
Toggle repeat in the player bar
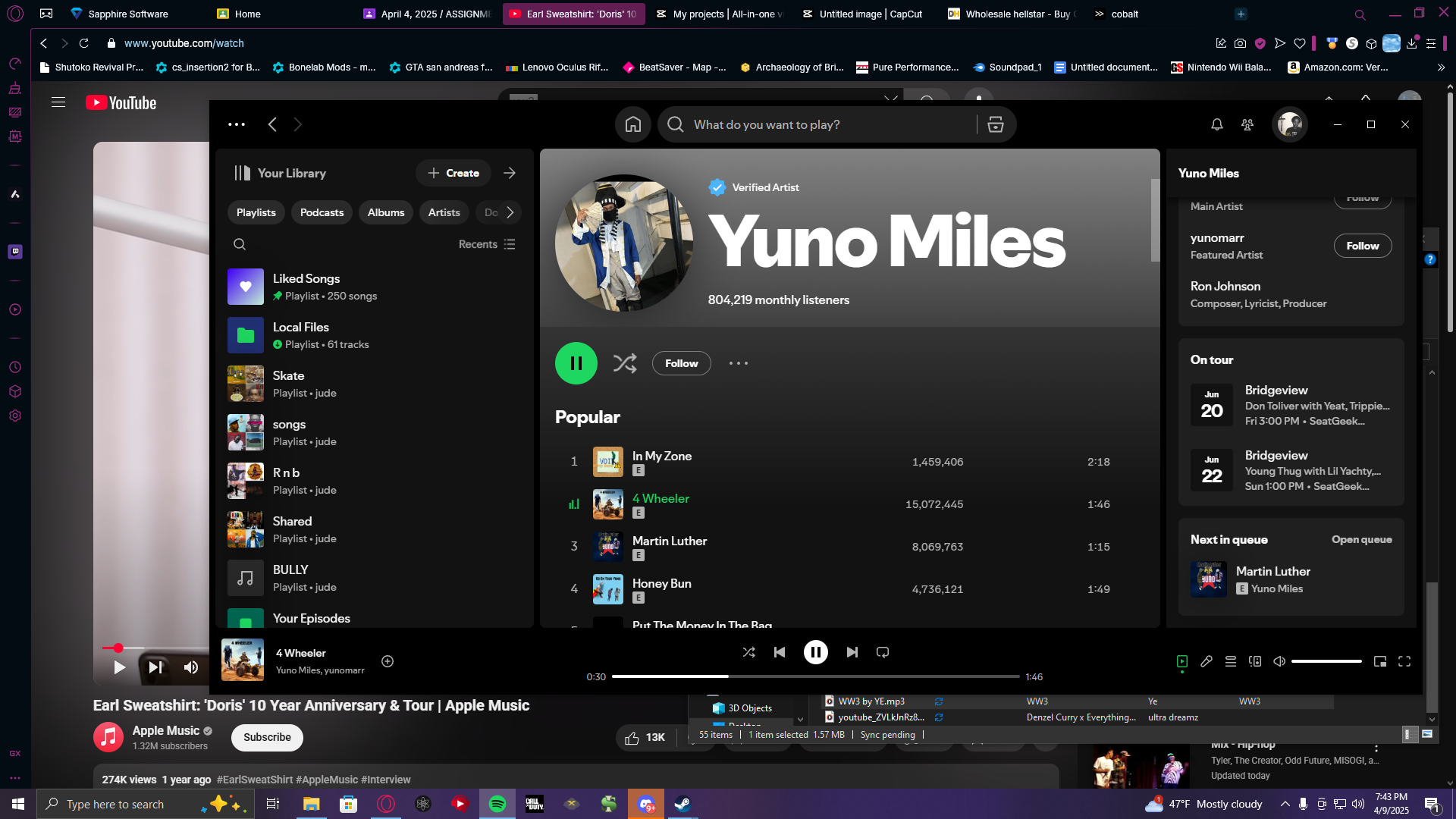883,652
